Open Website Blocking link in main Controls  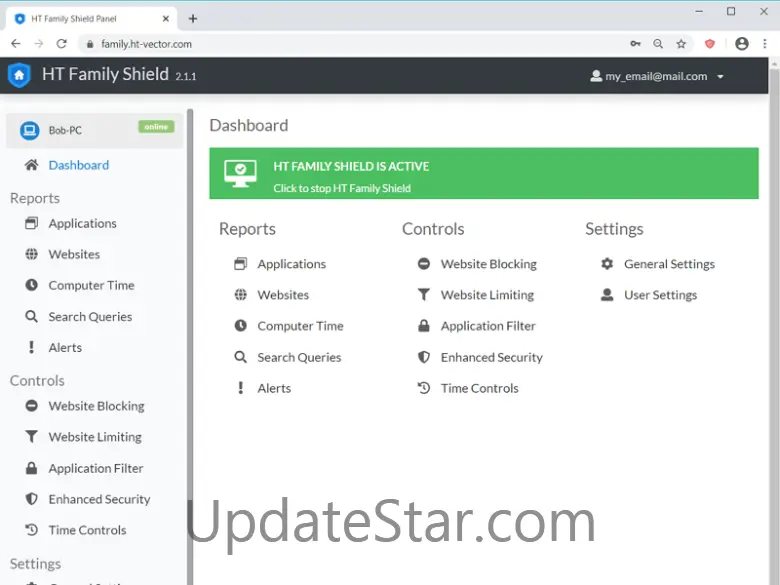[x=488, y=264]
